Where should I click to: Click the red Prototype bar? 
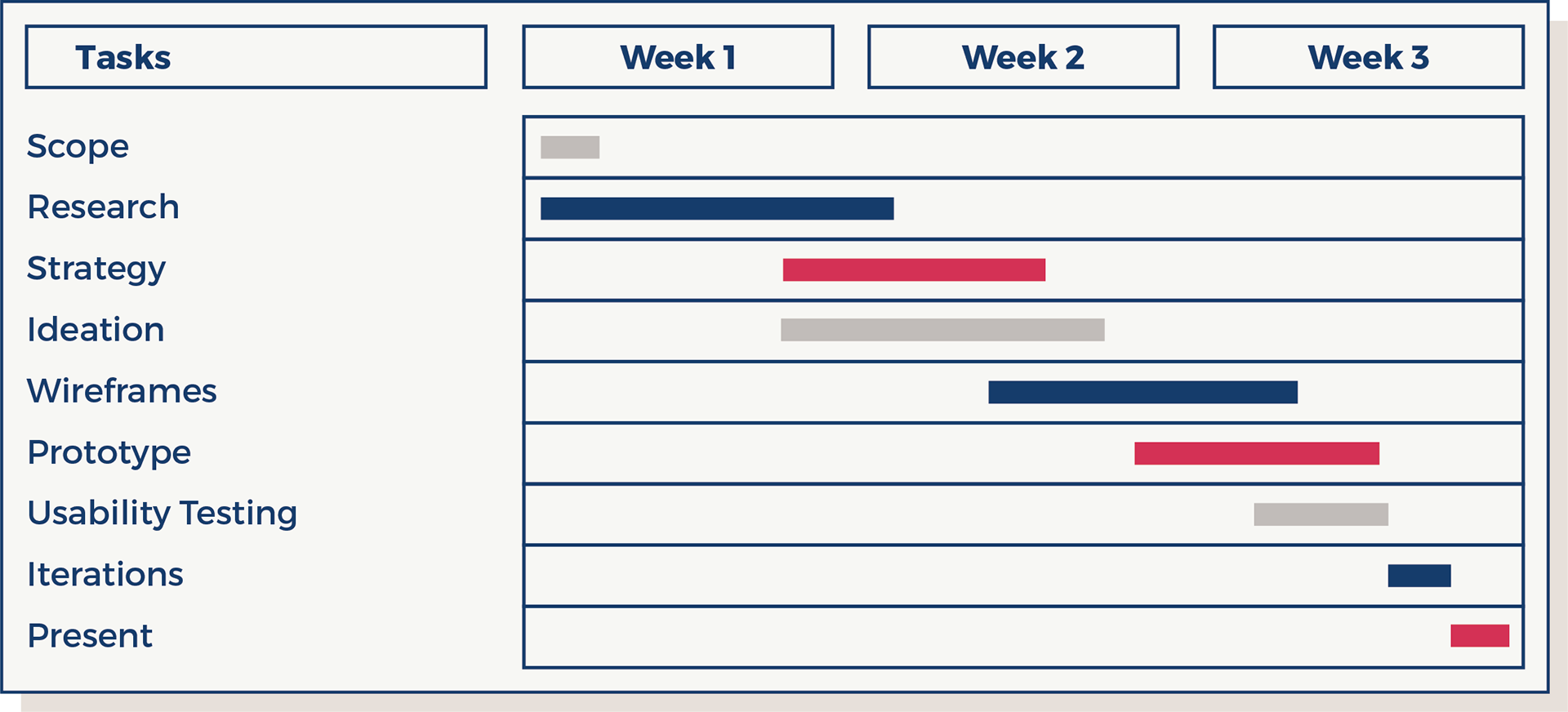coord(1257,453)
